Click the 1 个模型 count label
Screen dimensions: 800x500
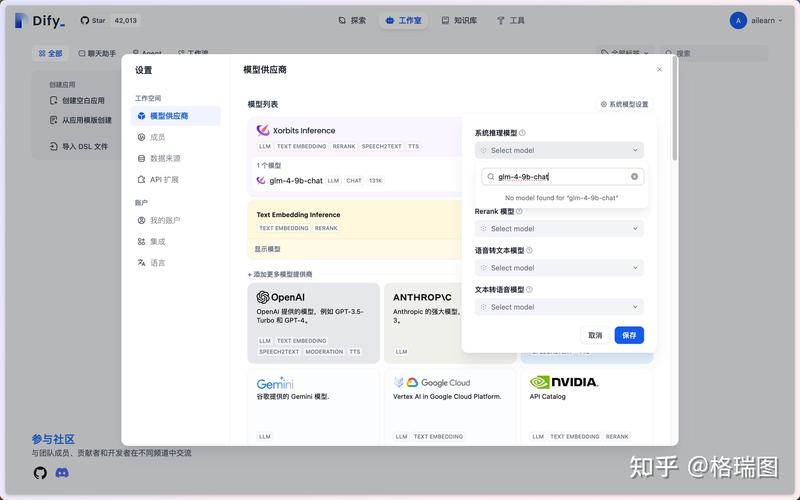tap(268, 165)
